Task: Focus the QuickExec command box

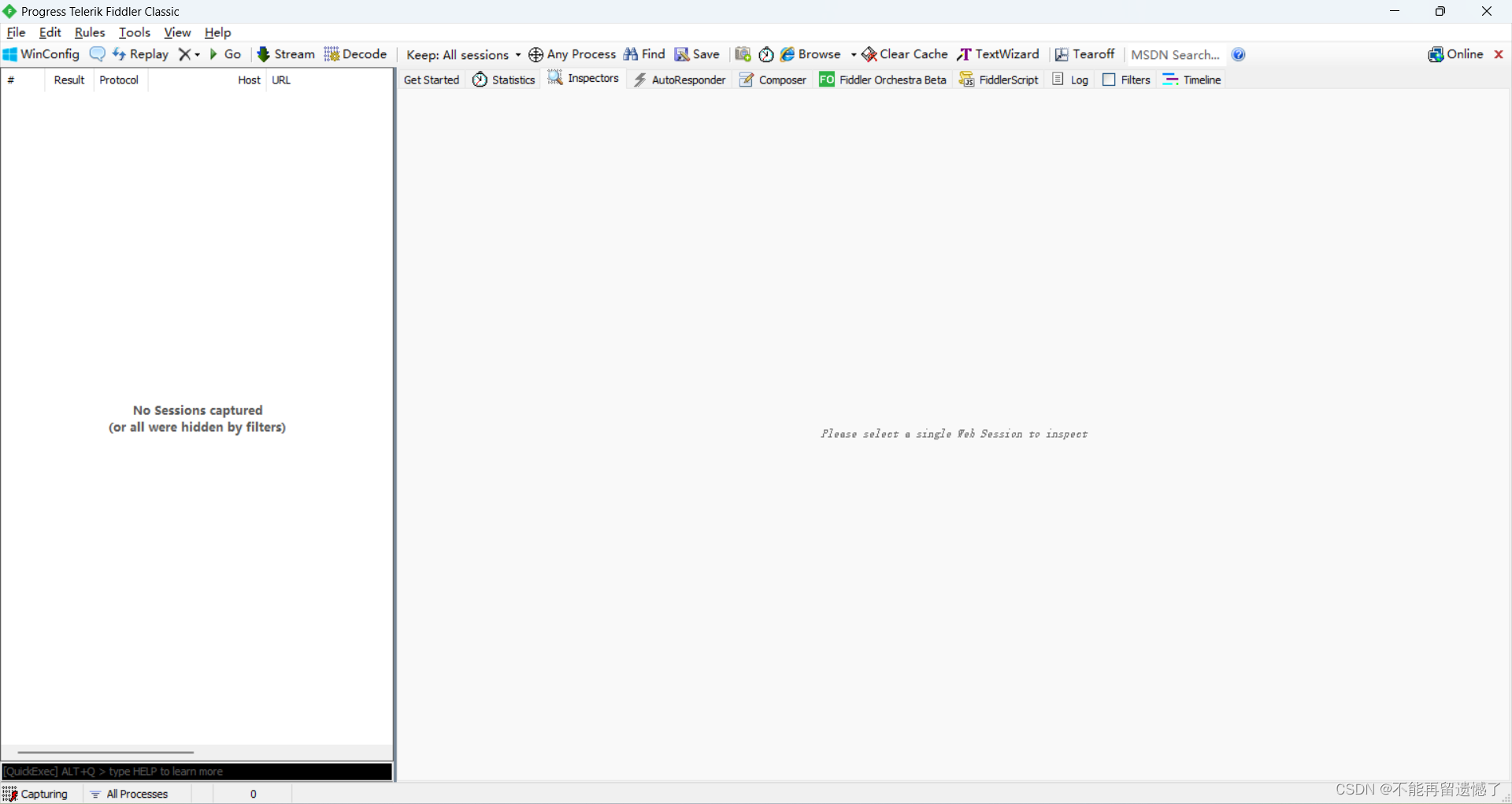Action: (197, 772)
